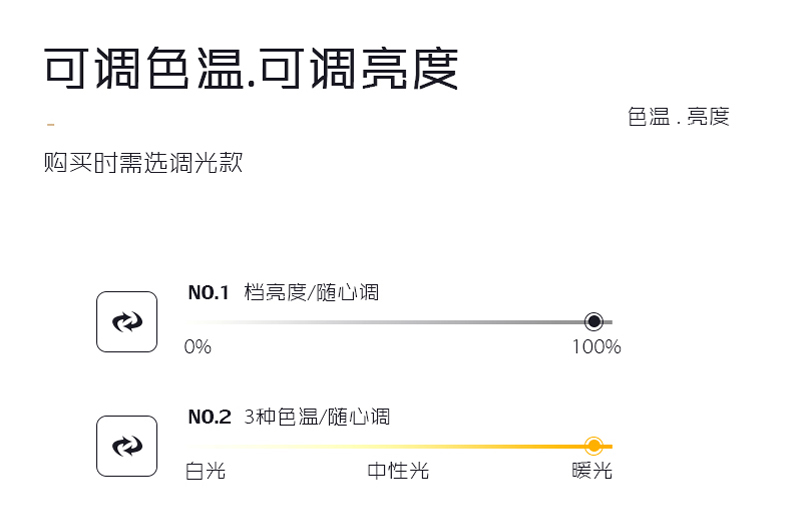Image resolution: width=790 pixels, height=525 pixels.
Task: Choose the 中性光 neutral light option
Action: [398, 471]
